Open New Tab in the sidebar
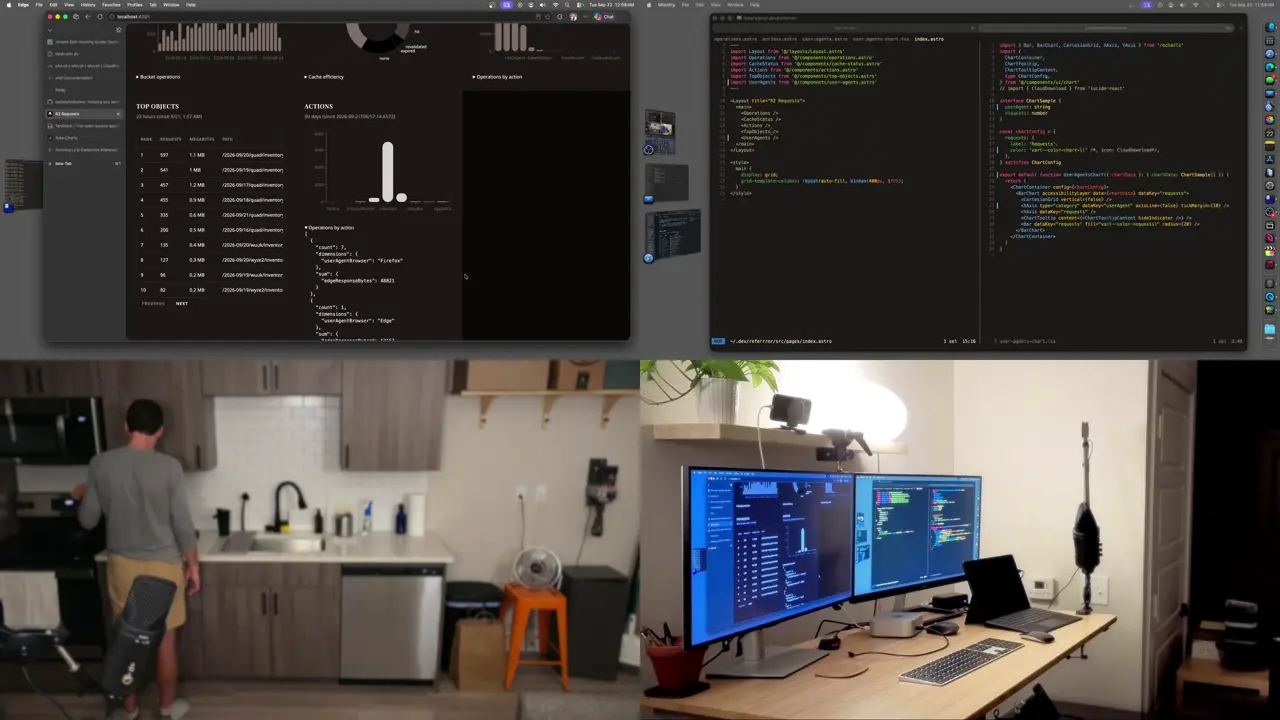 63,163
